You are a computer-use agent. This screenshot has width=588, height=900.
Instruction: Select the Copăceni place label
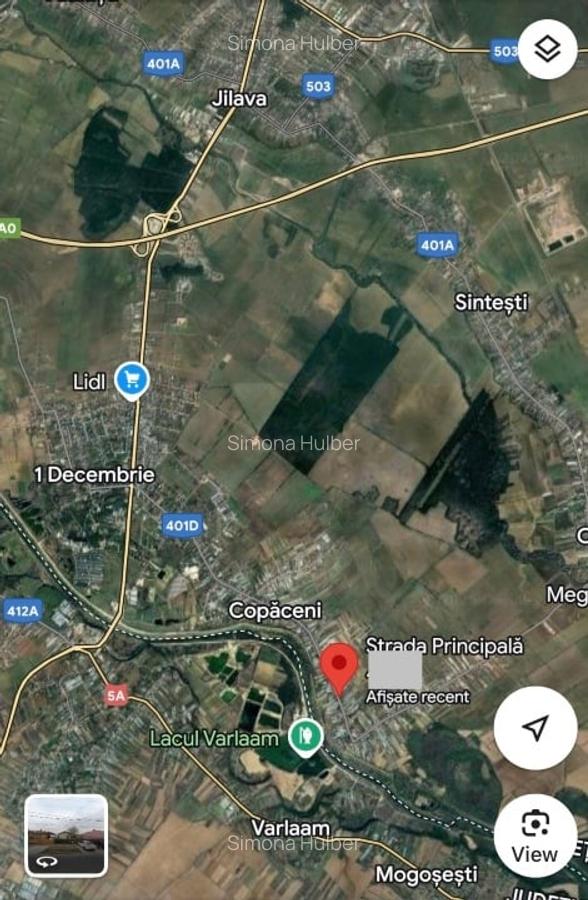click(x=275, y=611)
